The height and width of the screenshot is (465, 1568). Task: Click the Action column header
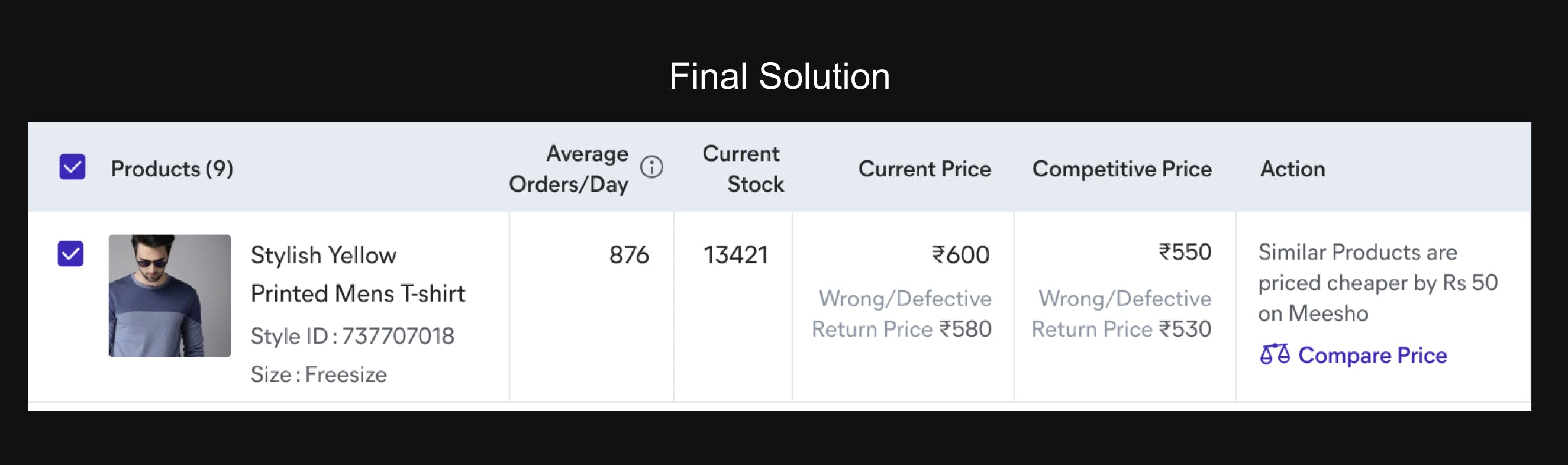click(1292, 169)
